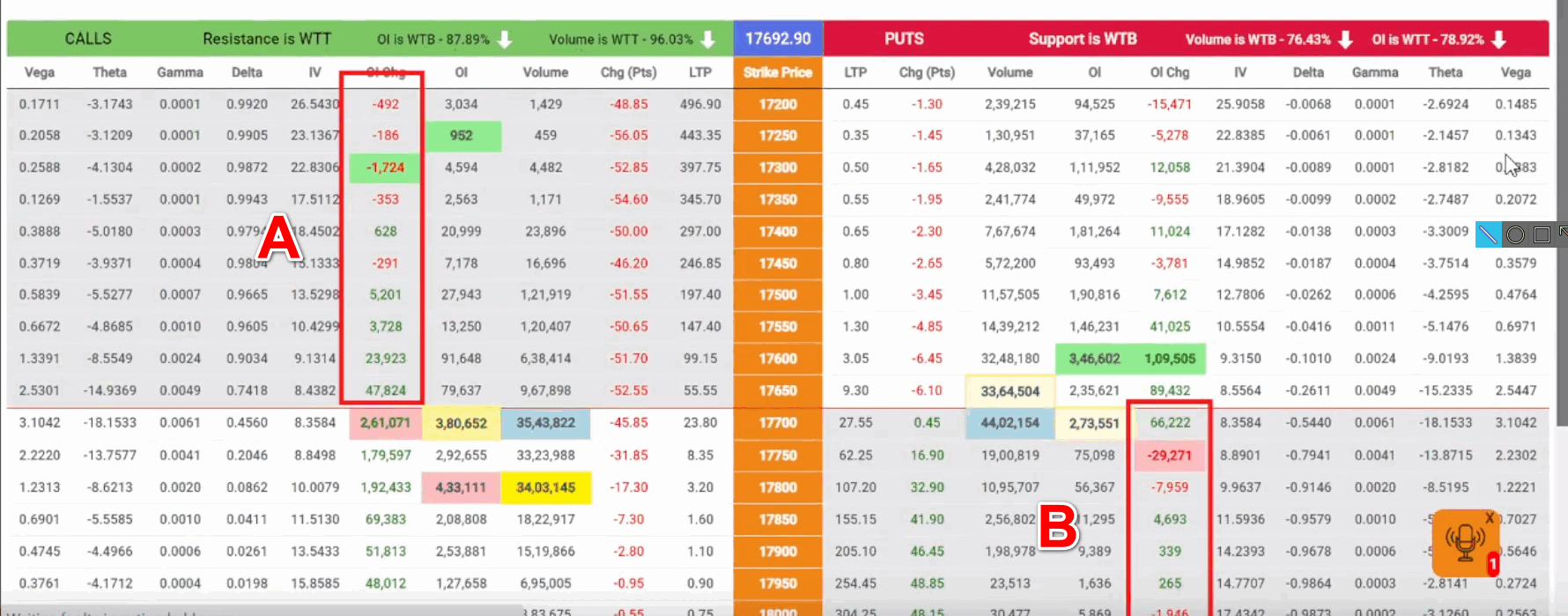Click the yellow highlighted 3,80,652 OI cell

461,423
